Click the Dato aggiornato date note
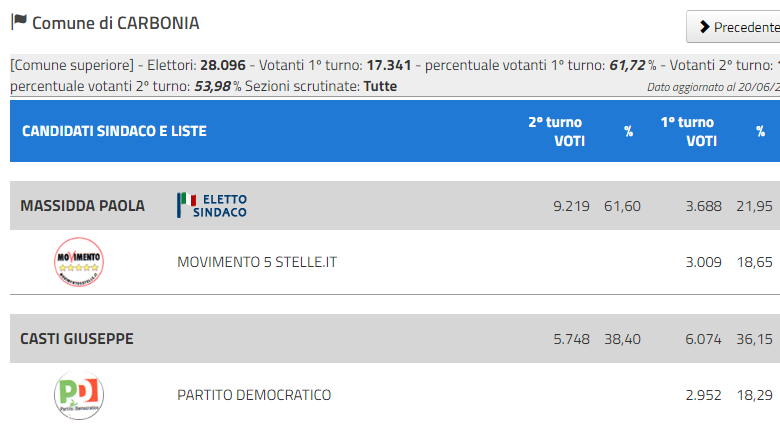This screenshot has height=426, width=780. [713, 87]
